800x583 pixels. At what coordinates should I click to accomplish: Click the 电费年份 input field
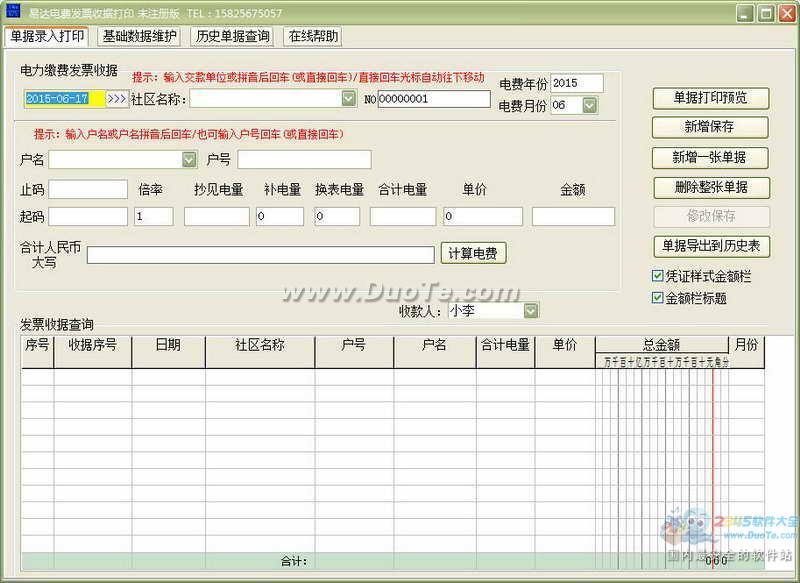(x=577, y=83)
